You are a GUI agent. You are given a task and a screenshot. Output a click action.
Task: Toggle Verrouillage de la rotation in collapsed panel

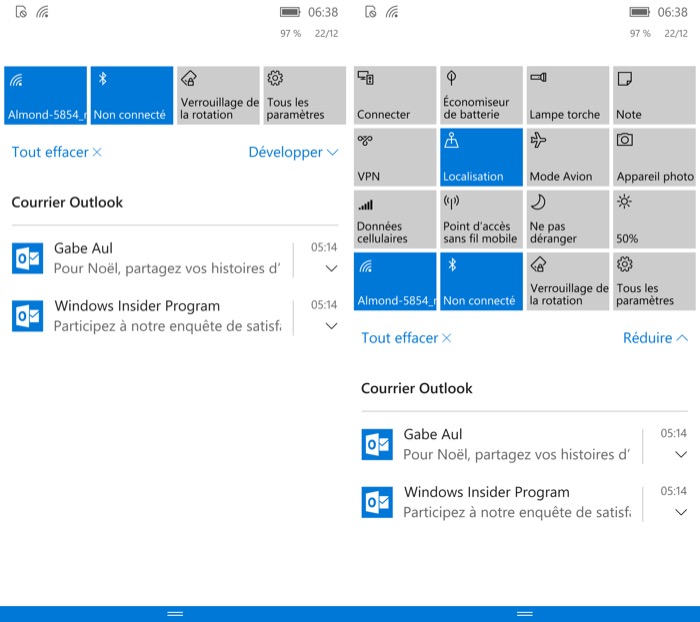point(218,95)
